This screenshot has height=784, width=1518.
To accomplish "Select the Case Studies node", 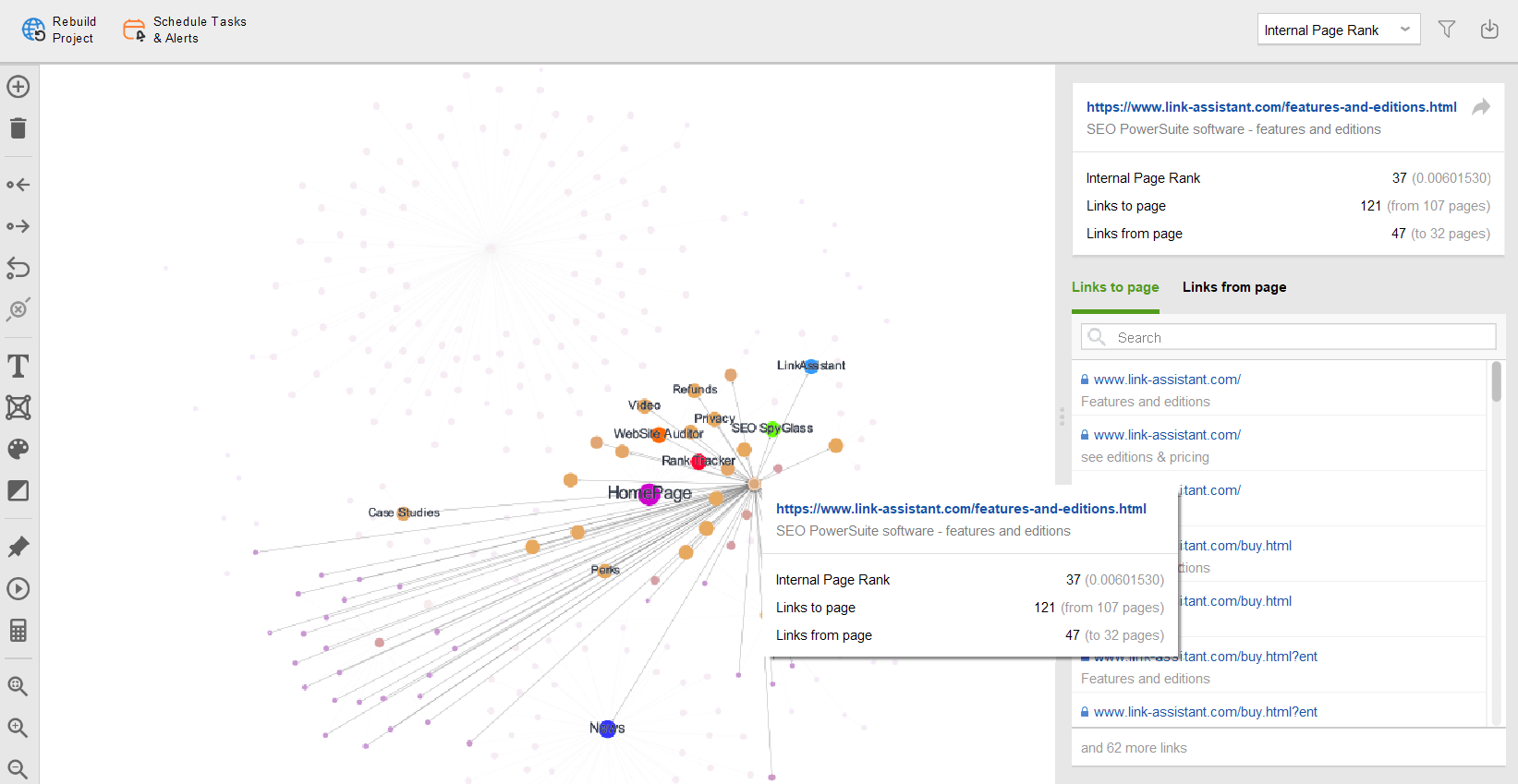I will [404, 513].
